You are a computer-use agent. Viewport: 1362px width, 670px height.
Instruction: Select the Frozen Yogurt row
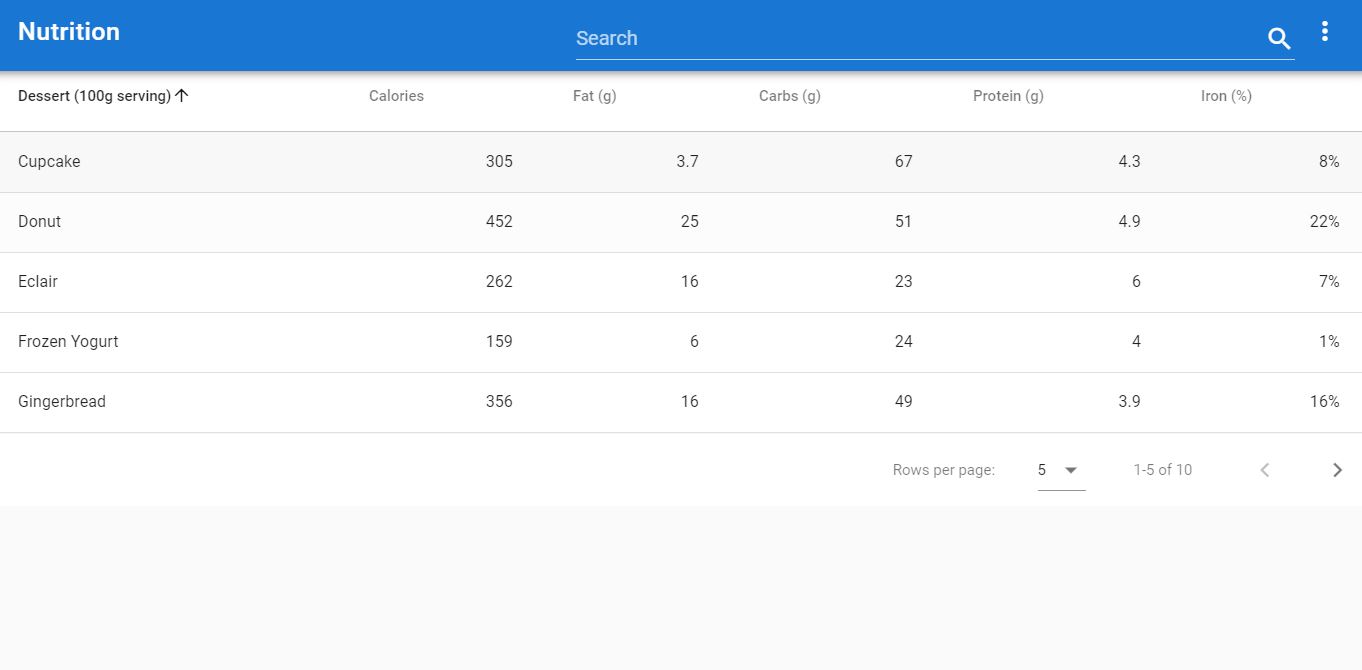click(x=68, y=341)
